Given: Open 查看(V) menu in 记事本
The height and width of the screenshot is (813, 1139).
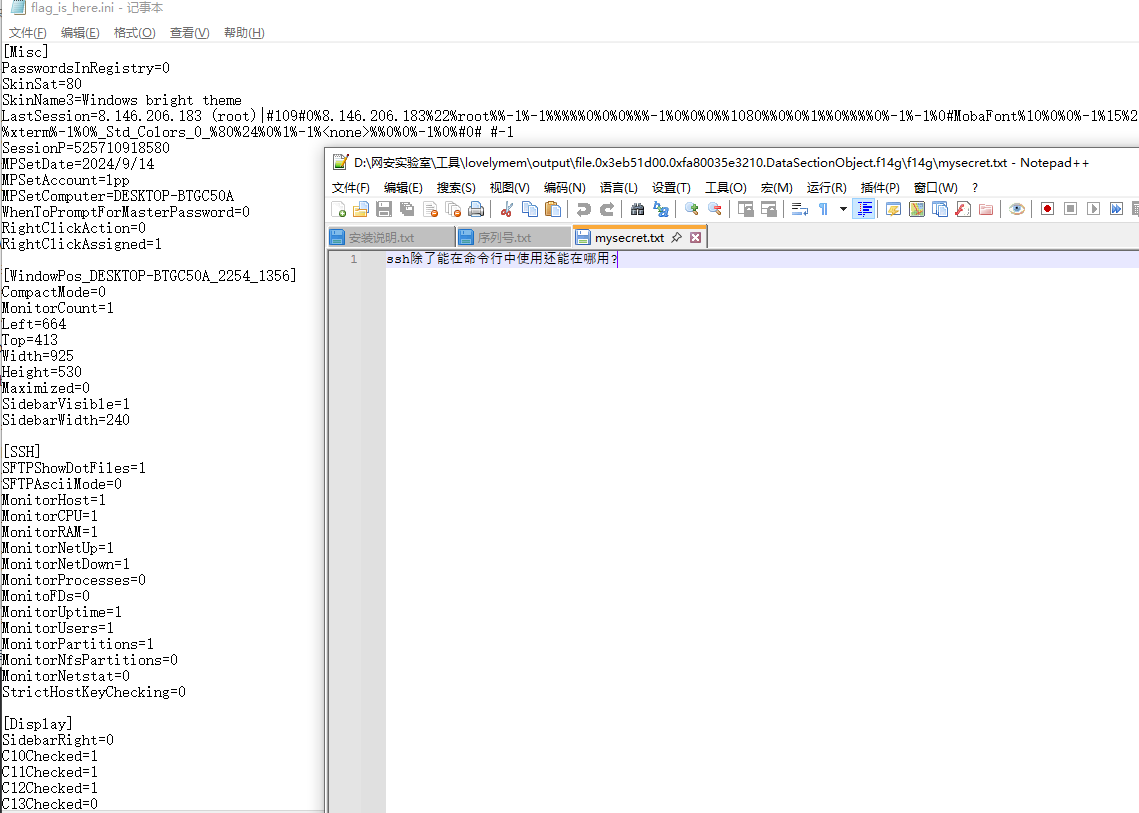Looking at the screenshot, I should coord(190,33).
